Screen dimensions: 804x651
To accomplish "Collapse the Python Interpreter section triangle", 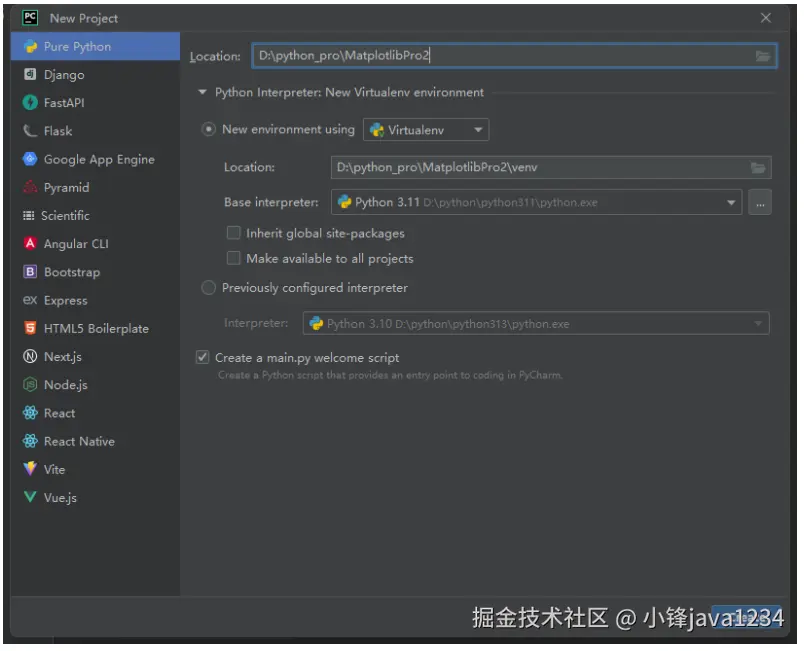I will click(203, 92).
